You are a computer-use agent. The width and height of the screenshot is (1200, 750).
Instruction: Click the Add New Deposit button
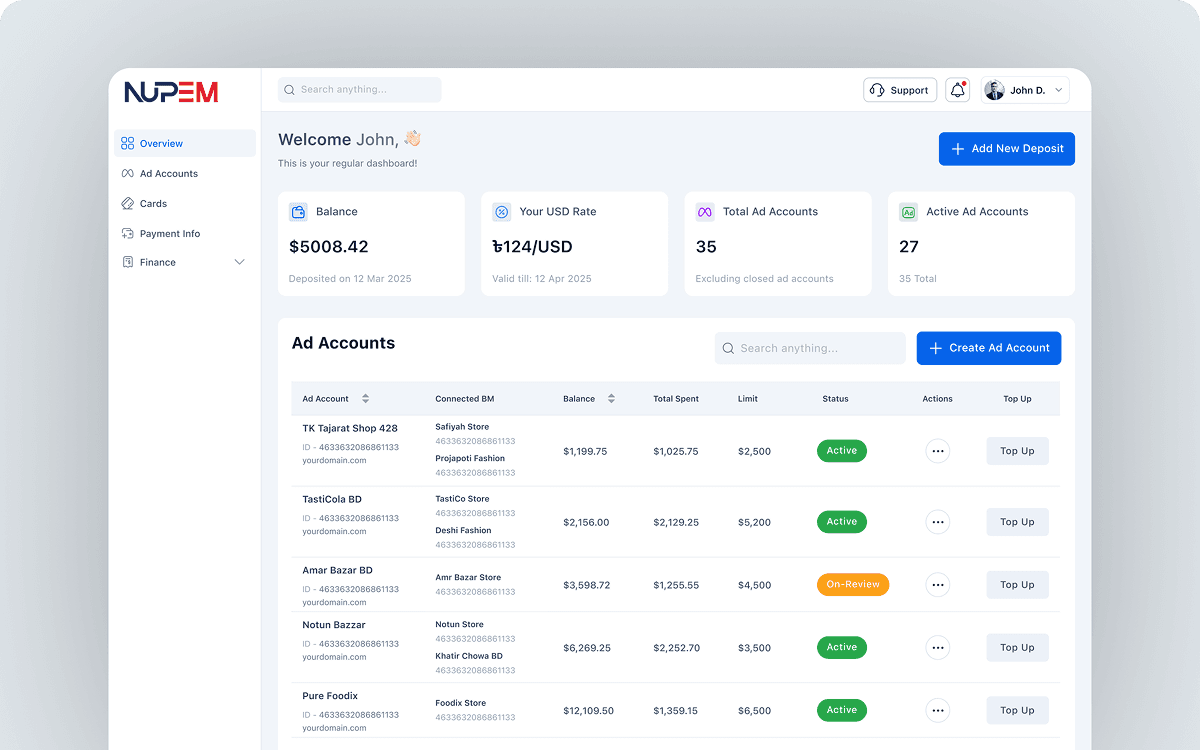point(1006,148)
